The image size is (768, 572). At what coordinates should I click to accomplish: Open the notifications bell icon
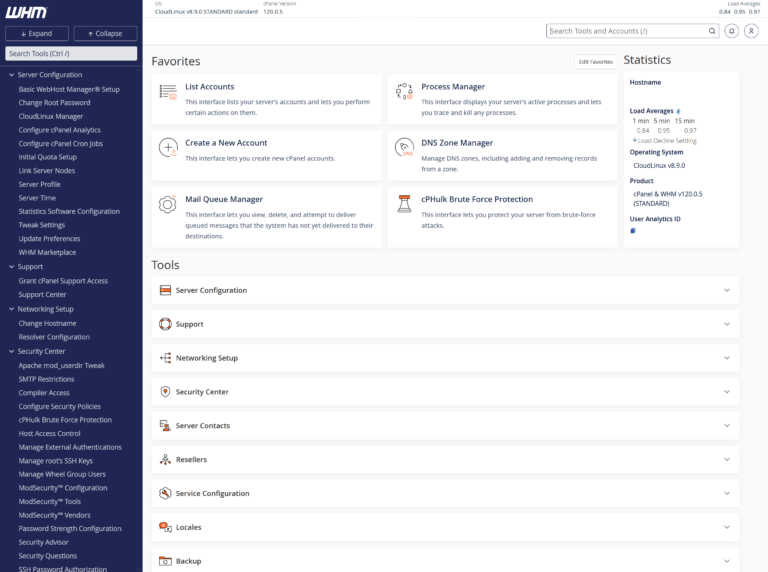click(731, 31)
